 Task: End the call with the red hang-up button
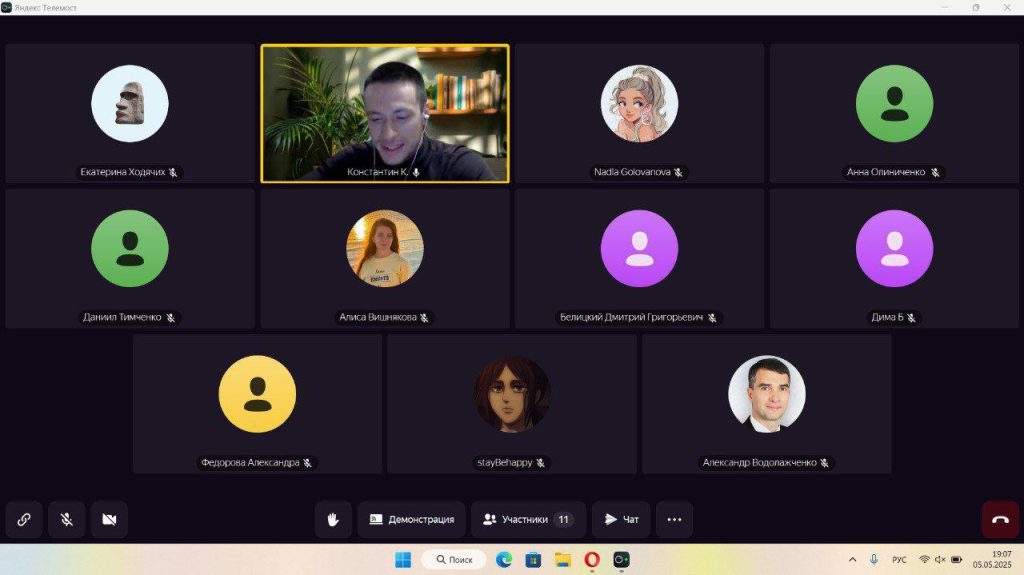pos(1000,520)
